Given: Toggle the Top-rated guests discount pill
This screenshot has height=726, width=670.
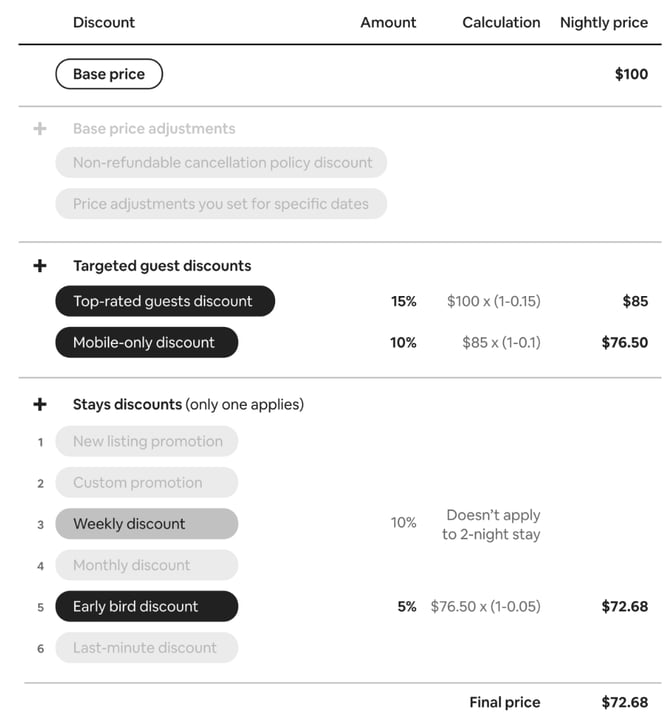Looking at the screenshot, I should [165, 301].
